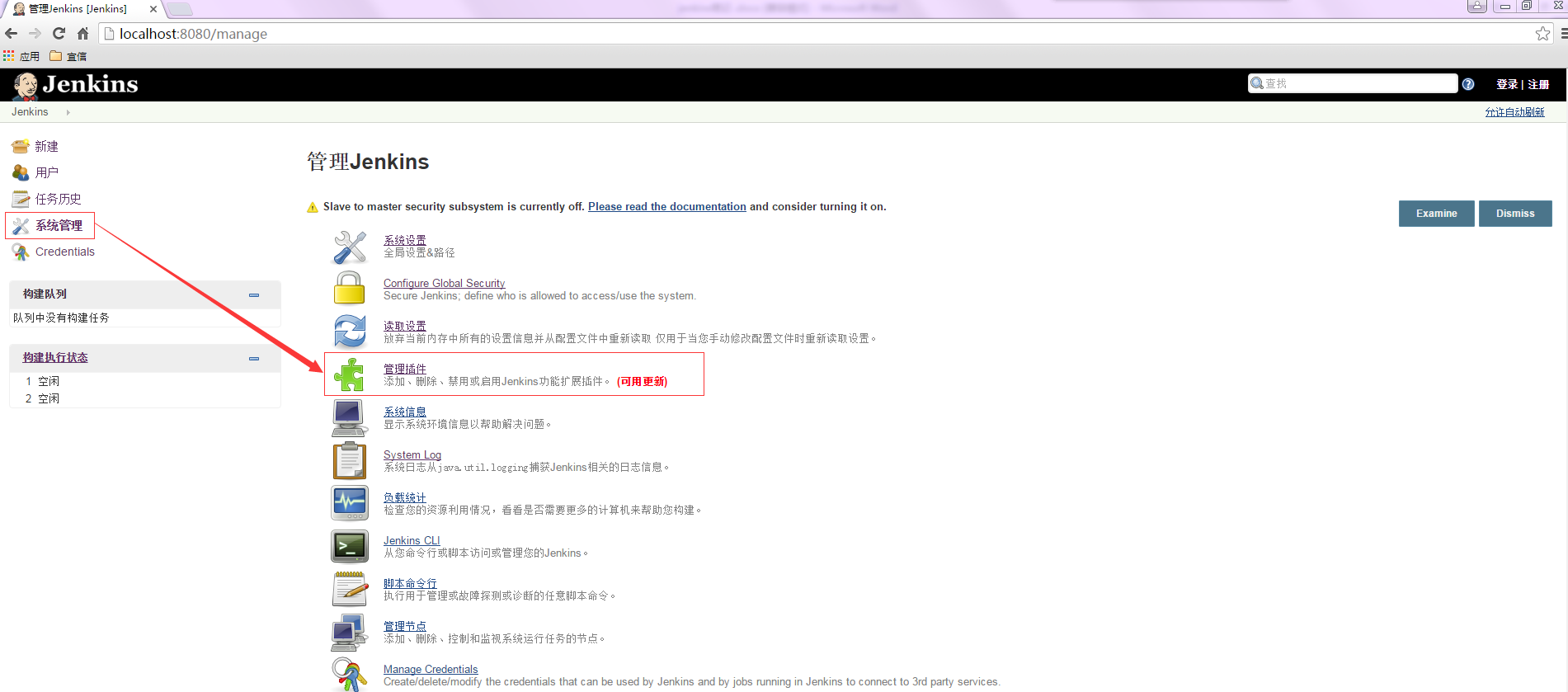The width and height of the screenshot is (1568, 692).
Task: Open the new tab button
Action: 179,9
